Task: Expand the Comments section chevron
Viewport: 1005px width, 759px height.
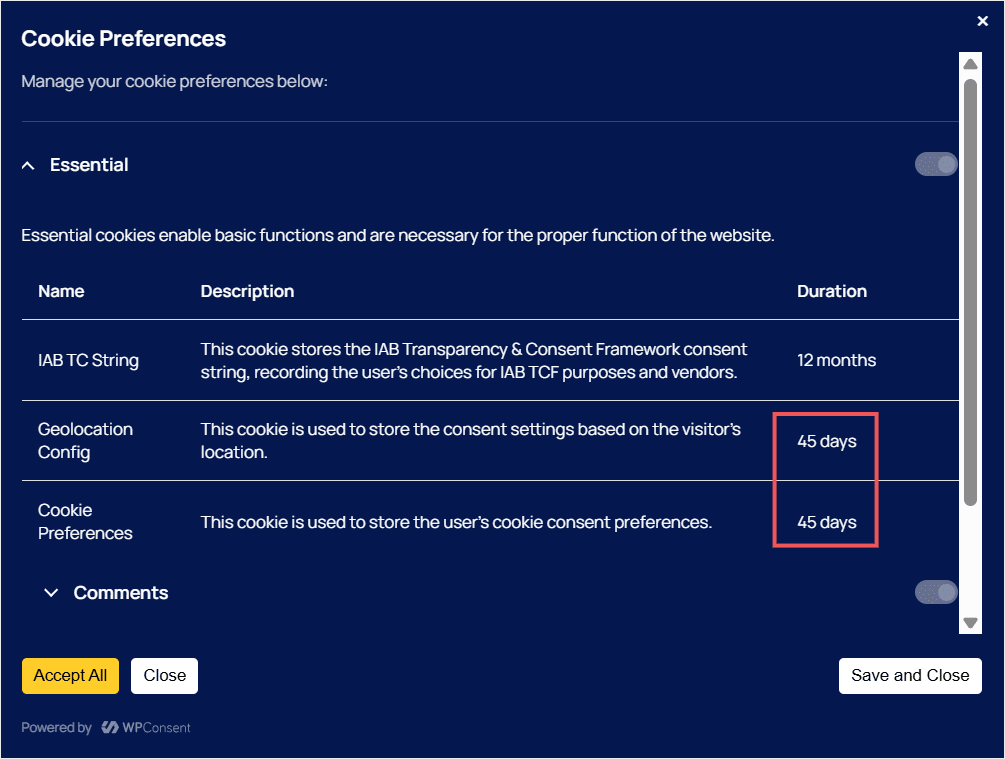Action: point(51,593)
